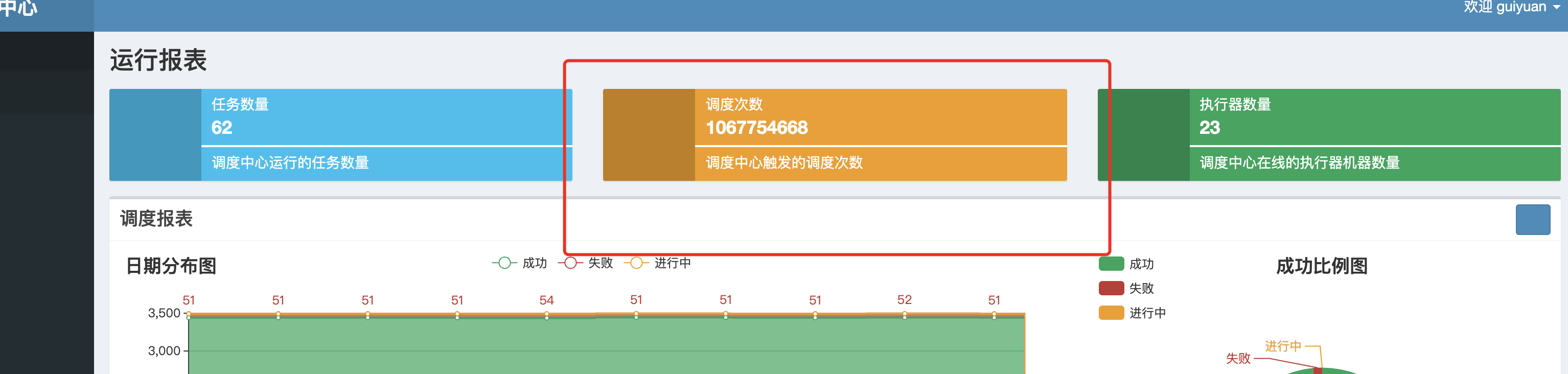Viewport: 1568px width, 374px height.
Task: Toggle orange 进行中 swatch in the pie chart legend
Action: click(1111, 313)
